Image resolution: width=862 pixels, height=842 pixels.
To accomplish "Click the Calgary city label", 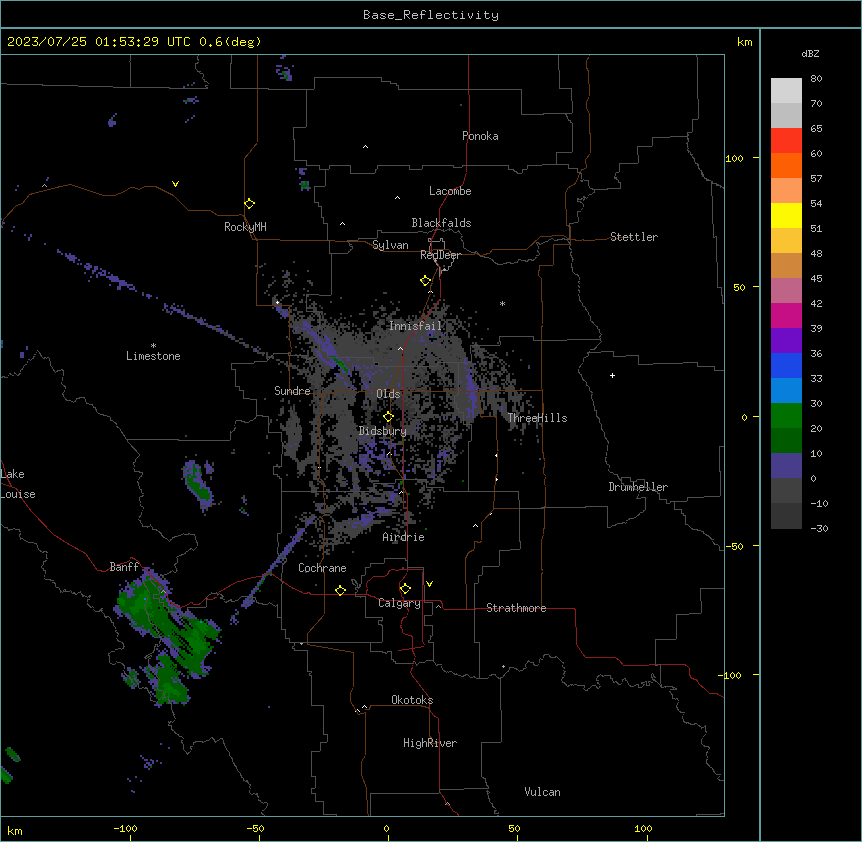I will [399, 603].
